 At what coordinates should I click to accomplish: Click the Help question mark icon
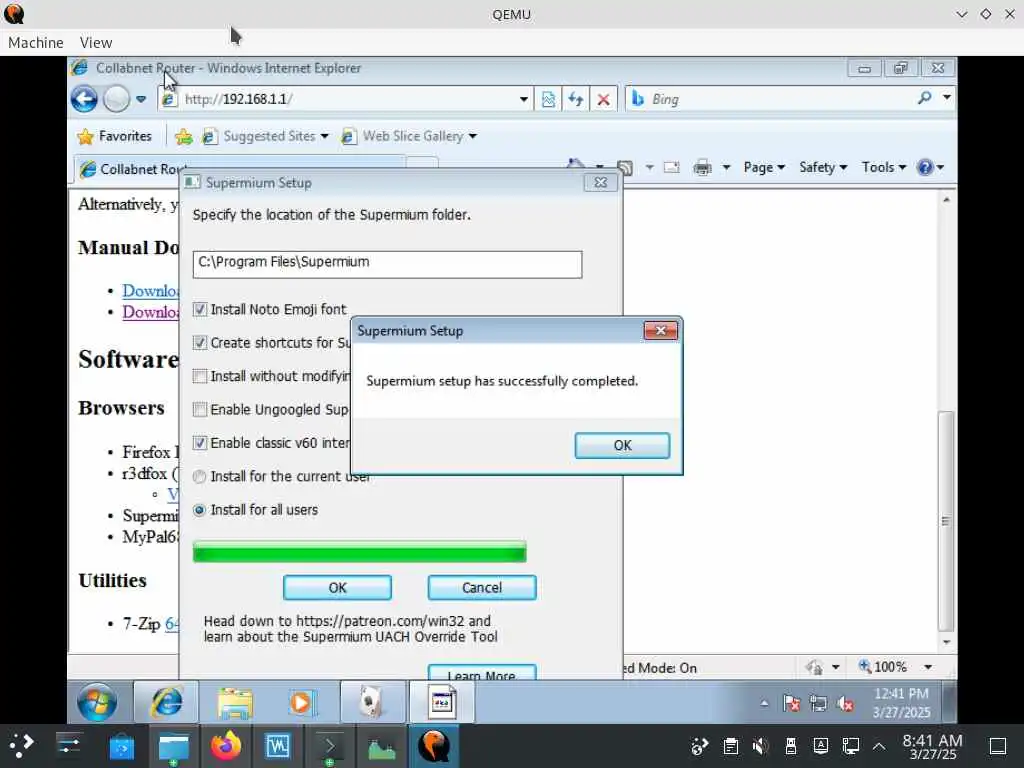925,168
